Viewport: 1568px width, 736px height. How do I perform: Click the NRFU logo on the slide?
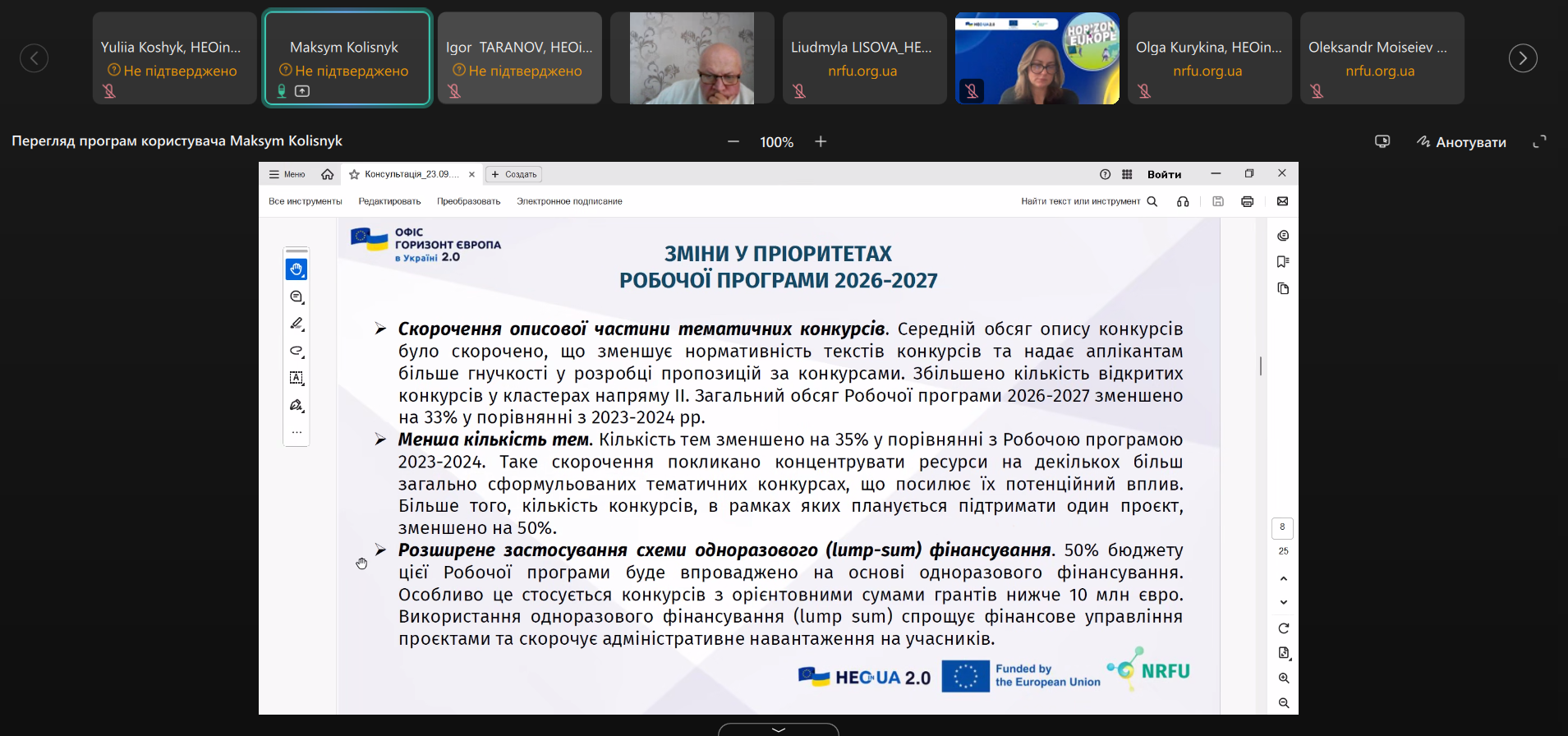click(x=1148, y=669)
